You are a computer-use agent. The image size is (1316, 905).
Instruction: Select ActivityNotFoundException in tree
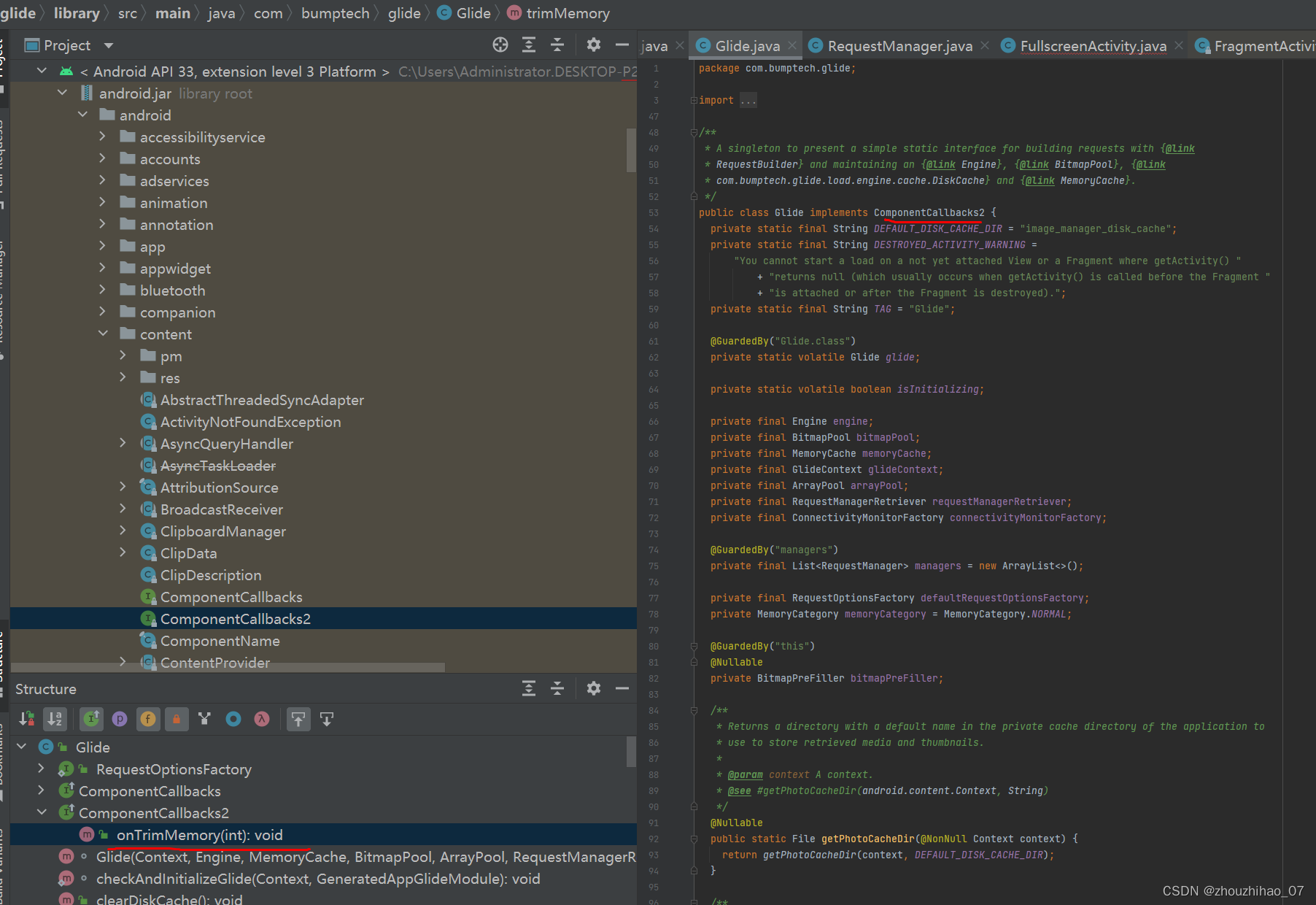coord(250,421)
